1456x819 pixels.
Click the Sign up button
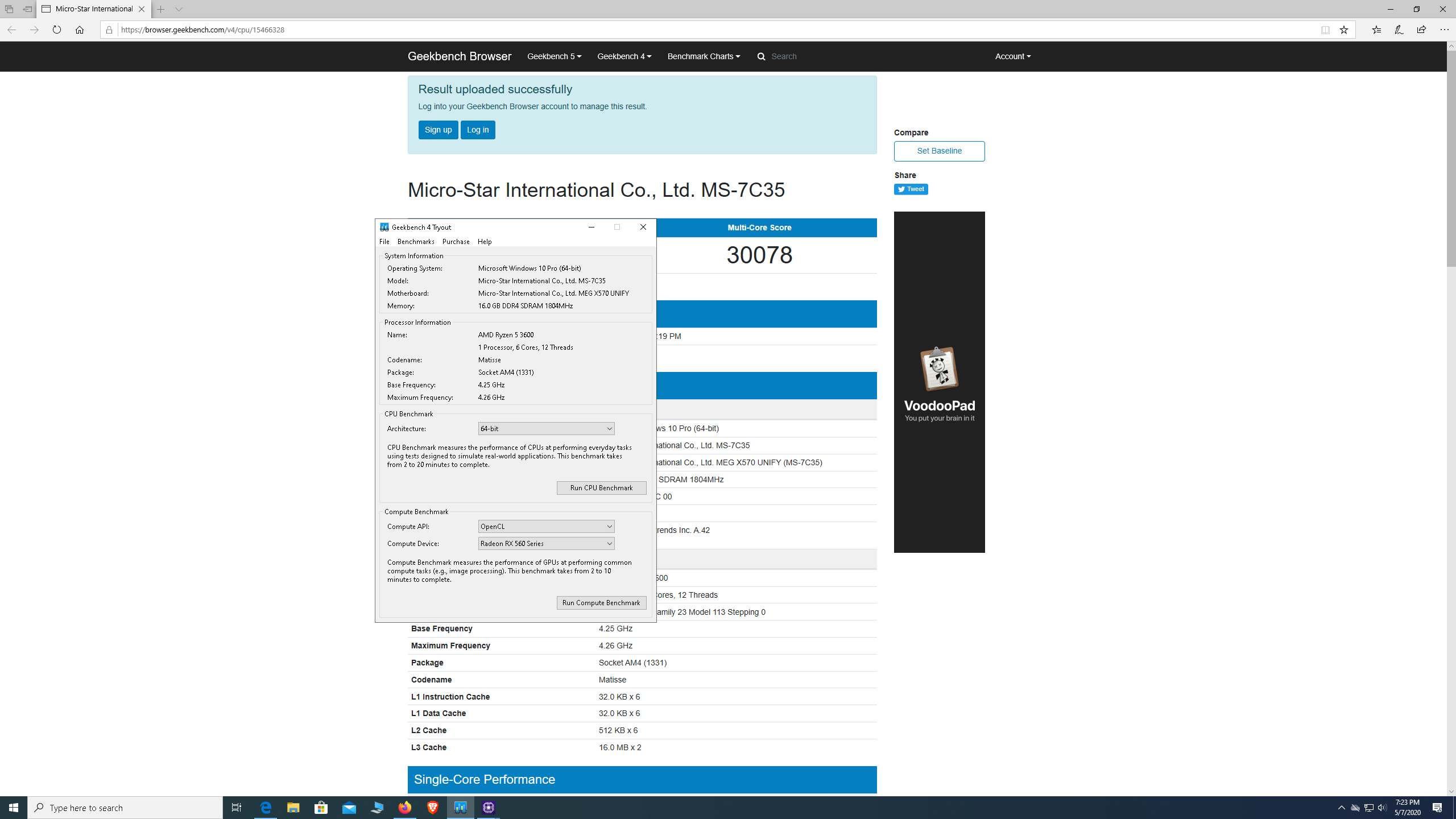point(438,130)
